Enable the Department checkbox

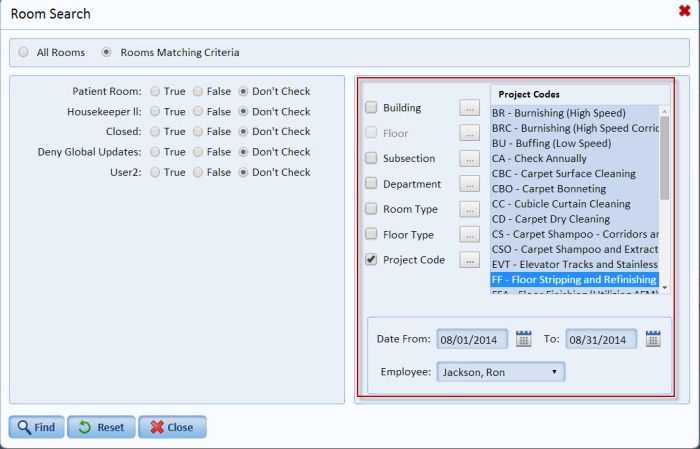[x=371, y=183]
